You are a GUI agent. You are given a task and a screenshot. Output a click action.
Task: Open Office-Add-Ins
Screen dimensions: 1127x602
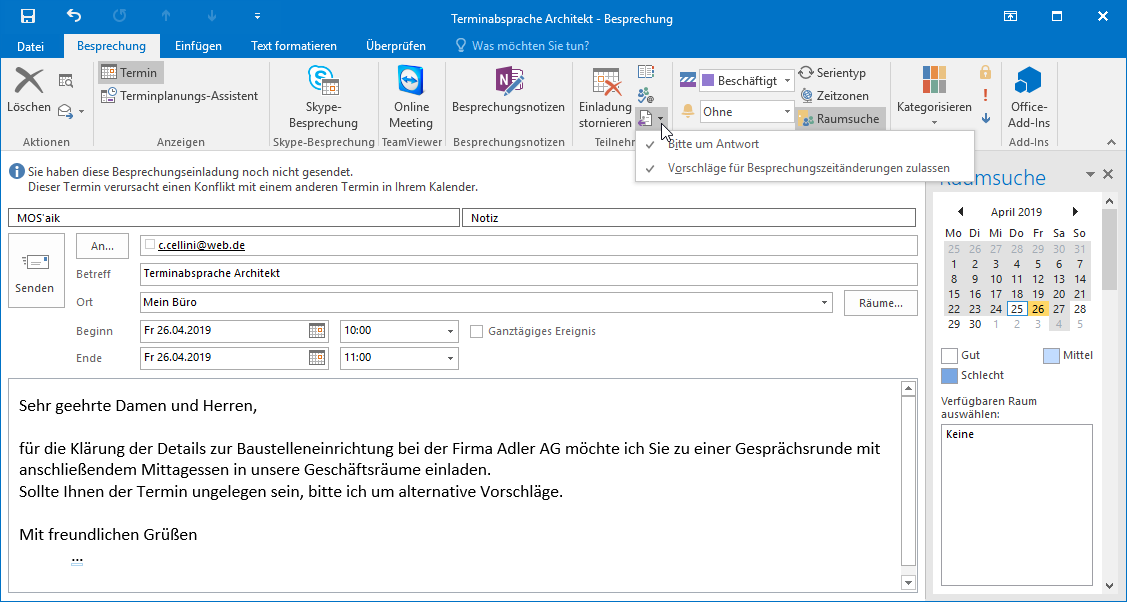point(1029,81)
